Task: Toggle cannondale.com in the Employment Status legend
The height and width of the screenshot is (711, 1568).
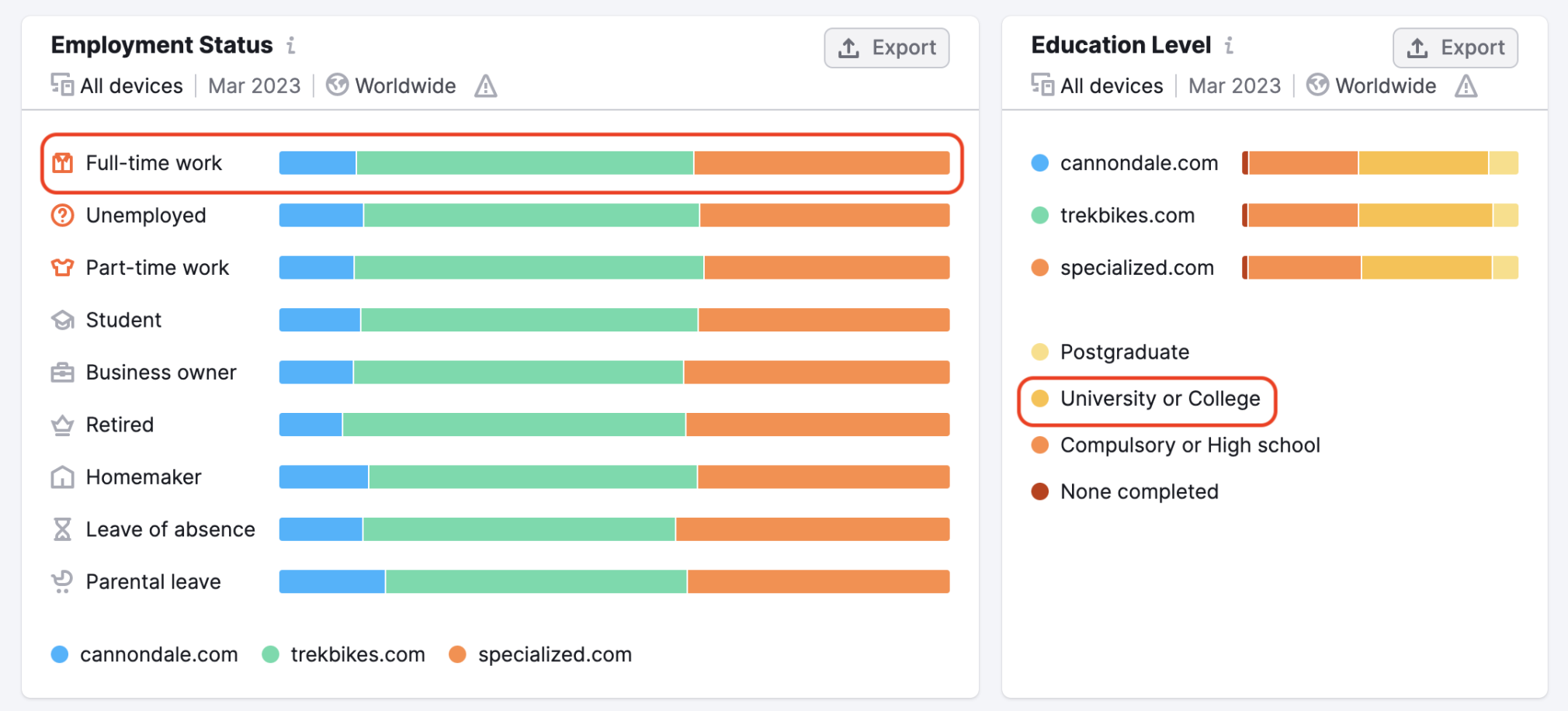Action: [145, 654]
